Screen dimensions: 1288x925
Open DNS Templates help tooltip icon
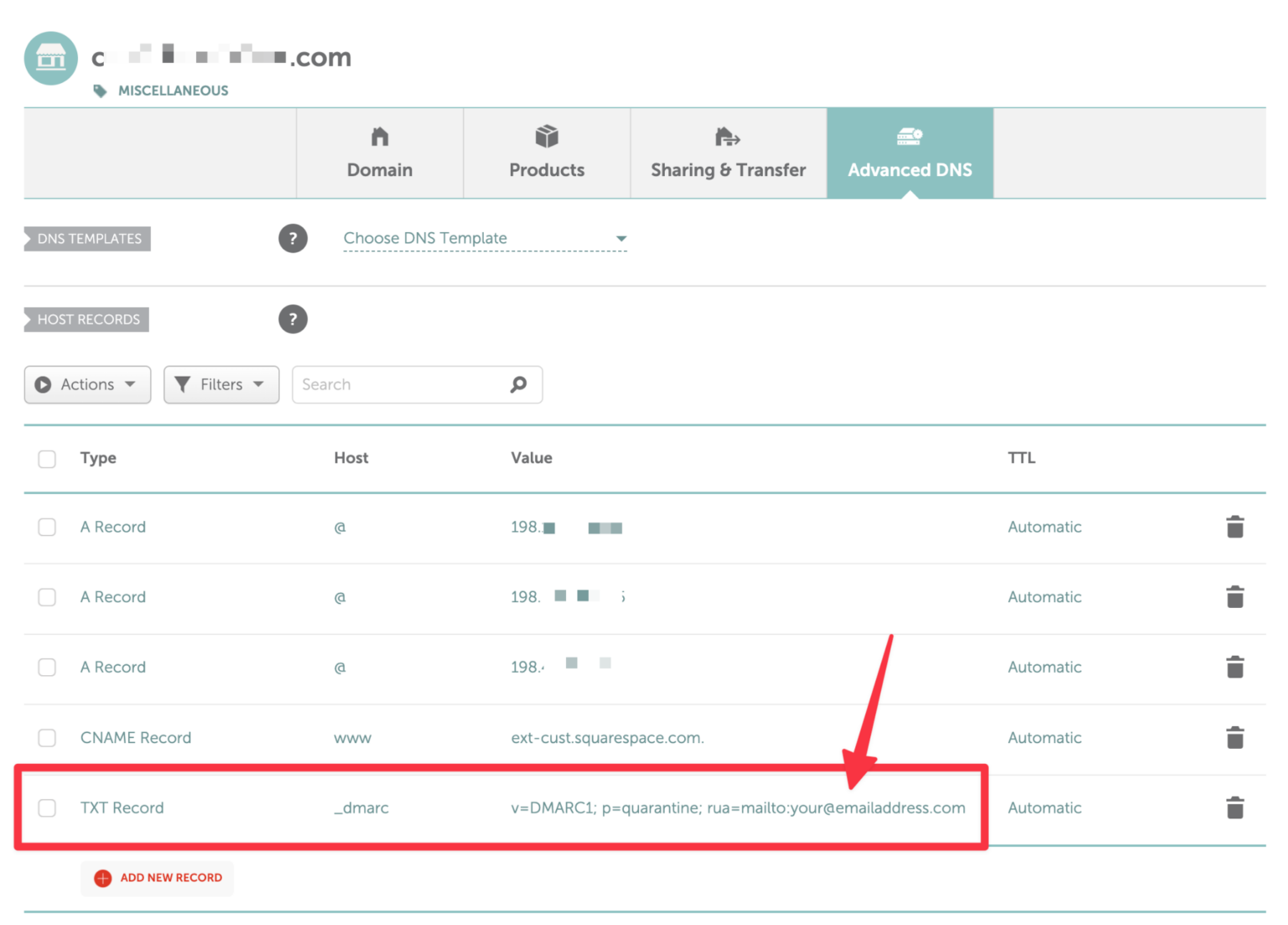point(293,238)
